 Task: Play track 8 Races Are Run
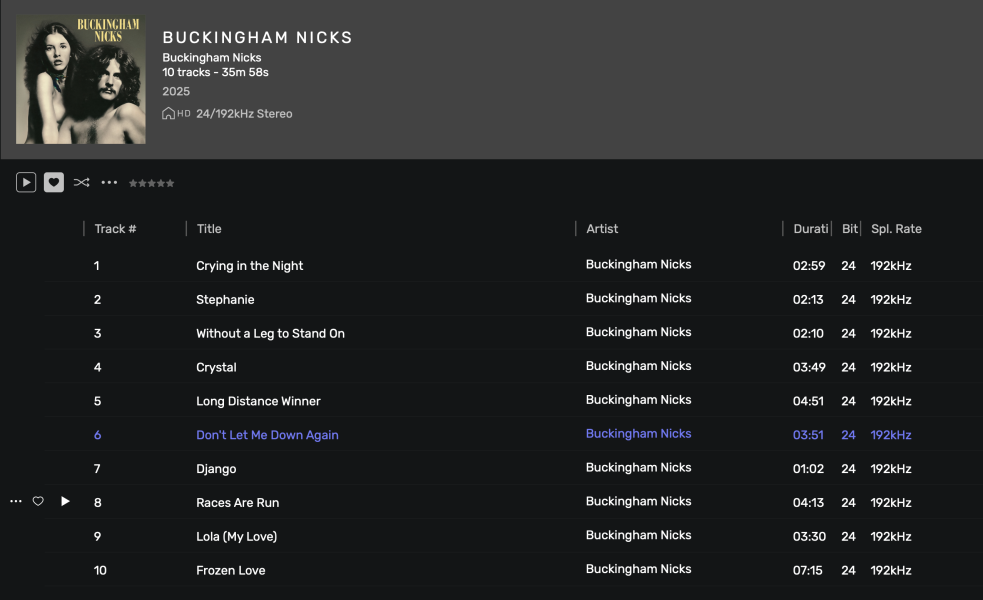click(x=65, y=501)
